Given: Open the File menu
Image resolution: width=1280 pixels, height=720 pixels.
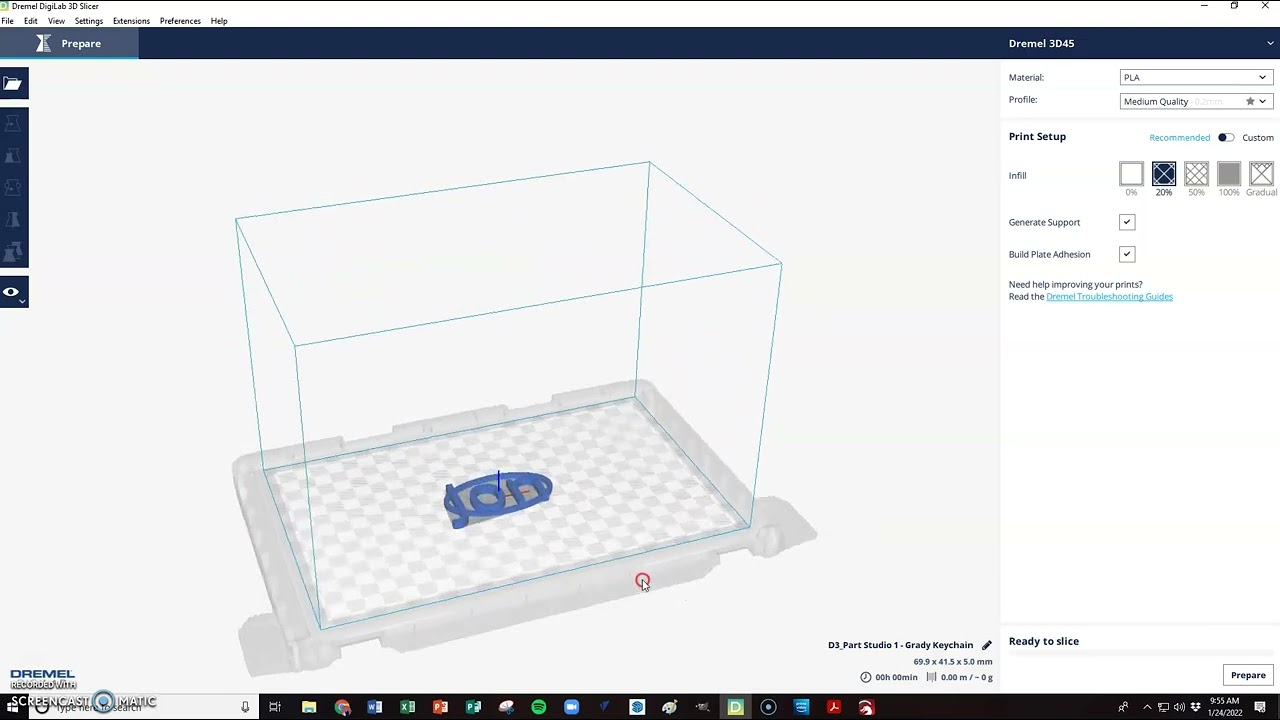Looking at the screenshot, I should (x=8, y=21).
